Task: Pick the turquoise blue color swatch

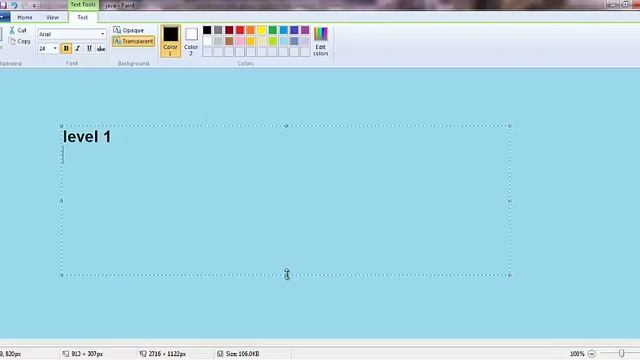Action: pos(283,30)
